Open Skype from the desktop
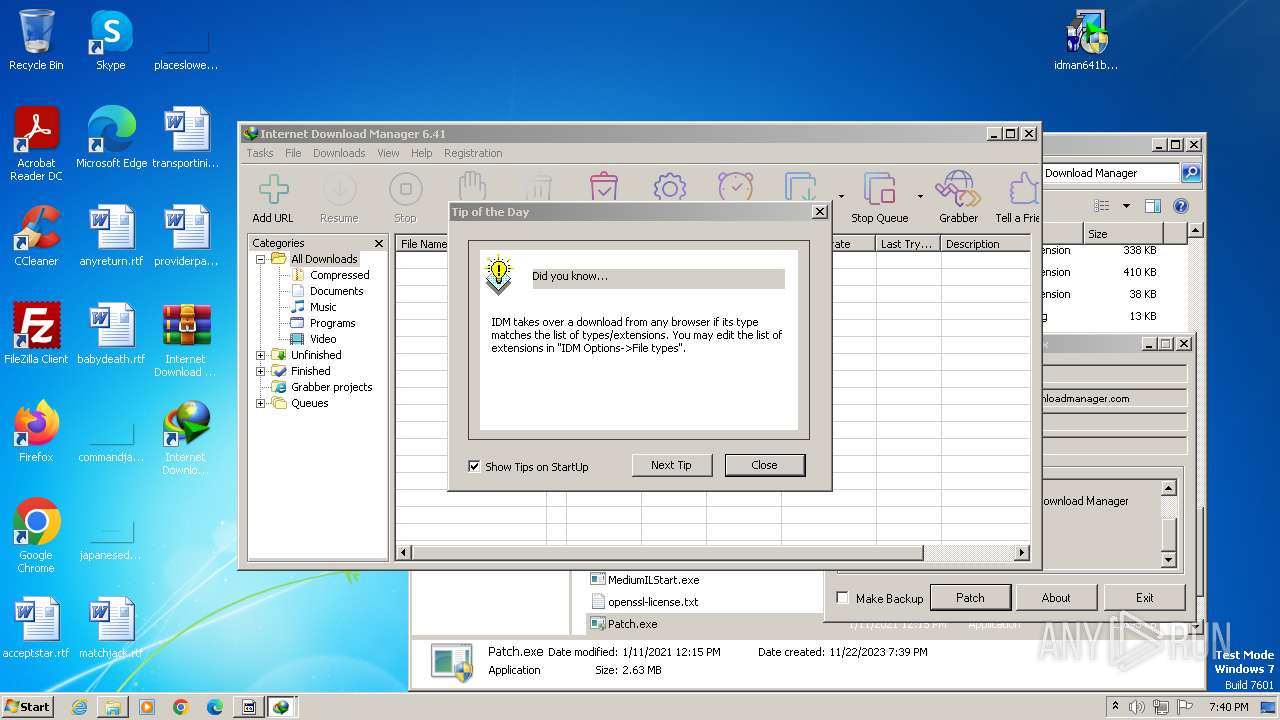Image resolution: width=1280 pixels, height=720 pixels. pyautogui.click(x=110, y=41)
